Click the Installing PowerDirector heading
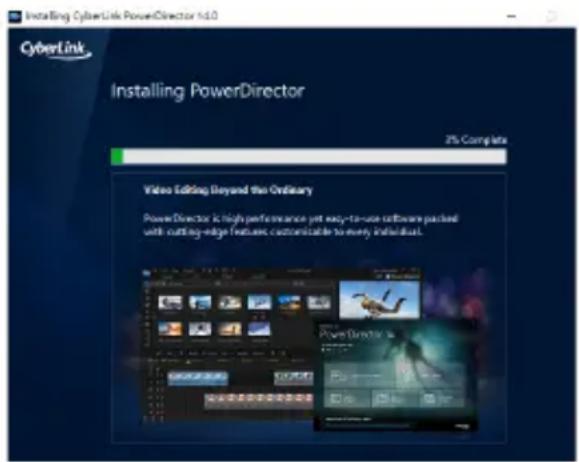Image resolution: width=579 pixels, height=462 pixels. (x=208, y=91)
